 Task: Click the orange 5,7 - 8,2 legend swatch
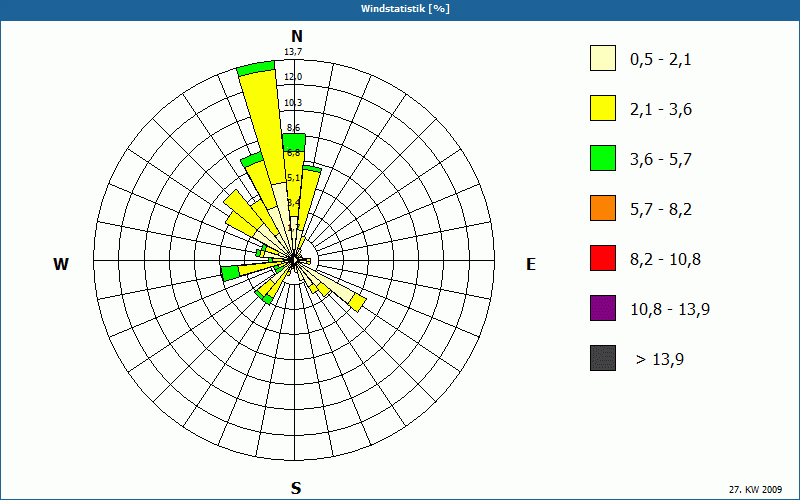click(x=603, y=208)
